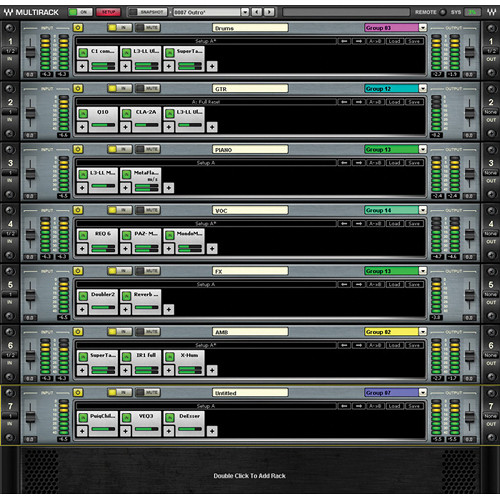This screenshot has height=500, width=500.
Task: Click the output fader on GTR rack
Action: click(x=470, y=113)
